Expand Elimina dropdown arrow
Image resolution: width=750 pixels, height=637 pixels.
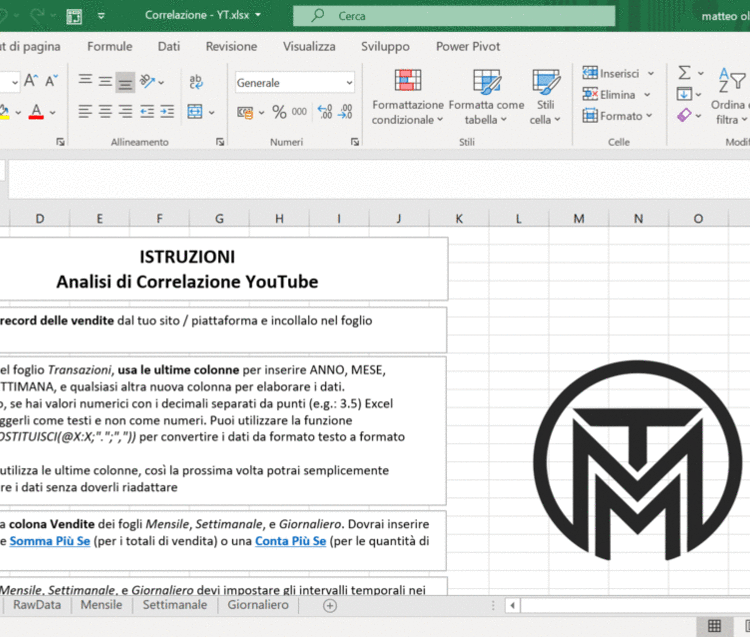[647, 95]
